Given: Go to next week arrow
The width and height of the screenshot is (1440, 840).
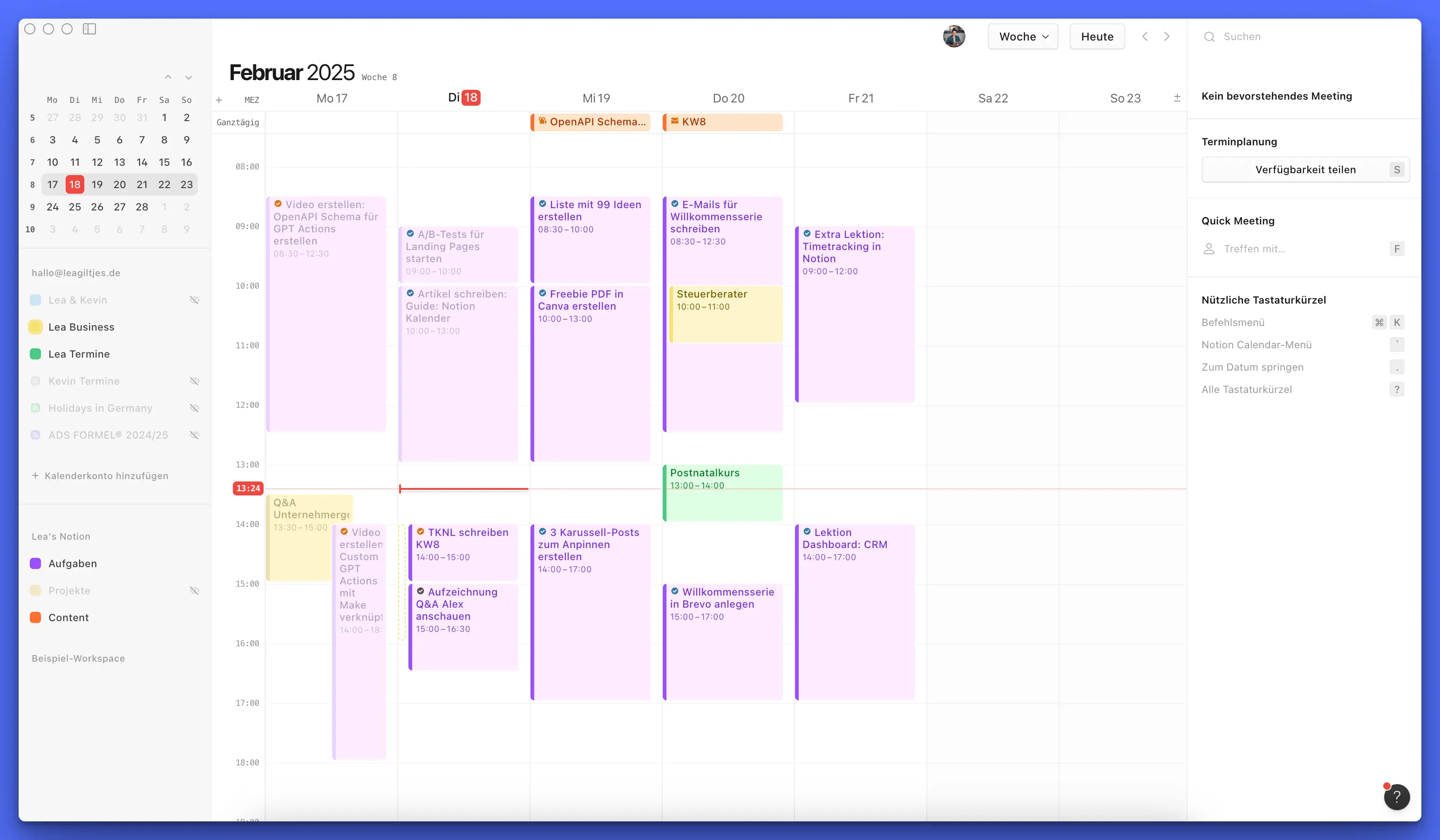Looking at the screenshot, I should point(1167,37).
